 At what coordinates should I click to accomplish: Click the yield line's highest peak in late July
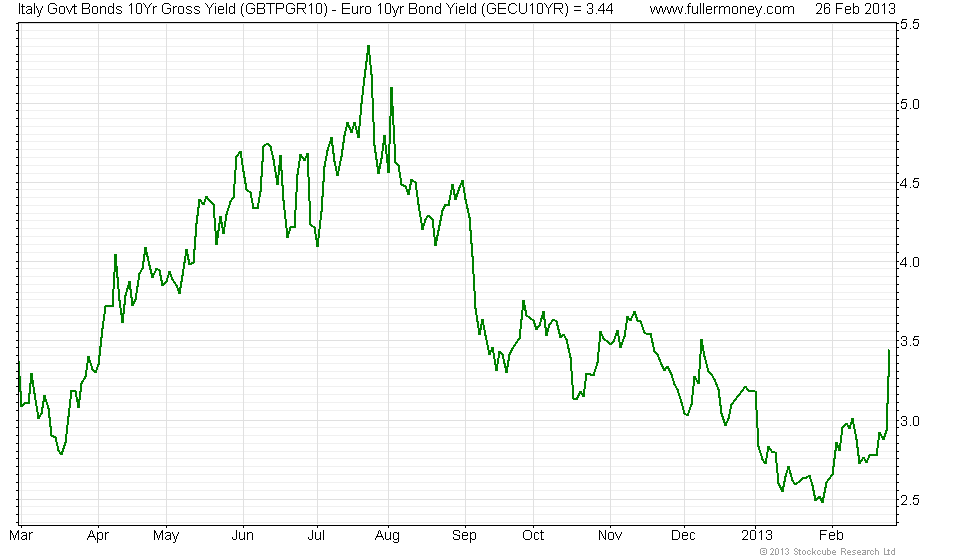point(369,46)
